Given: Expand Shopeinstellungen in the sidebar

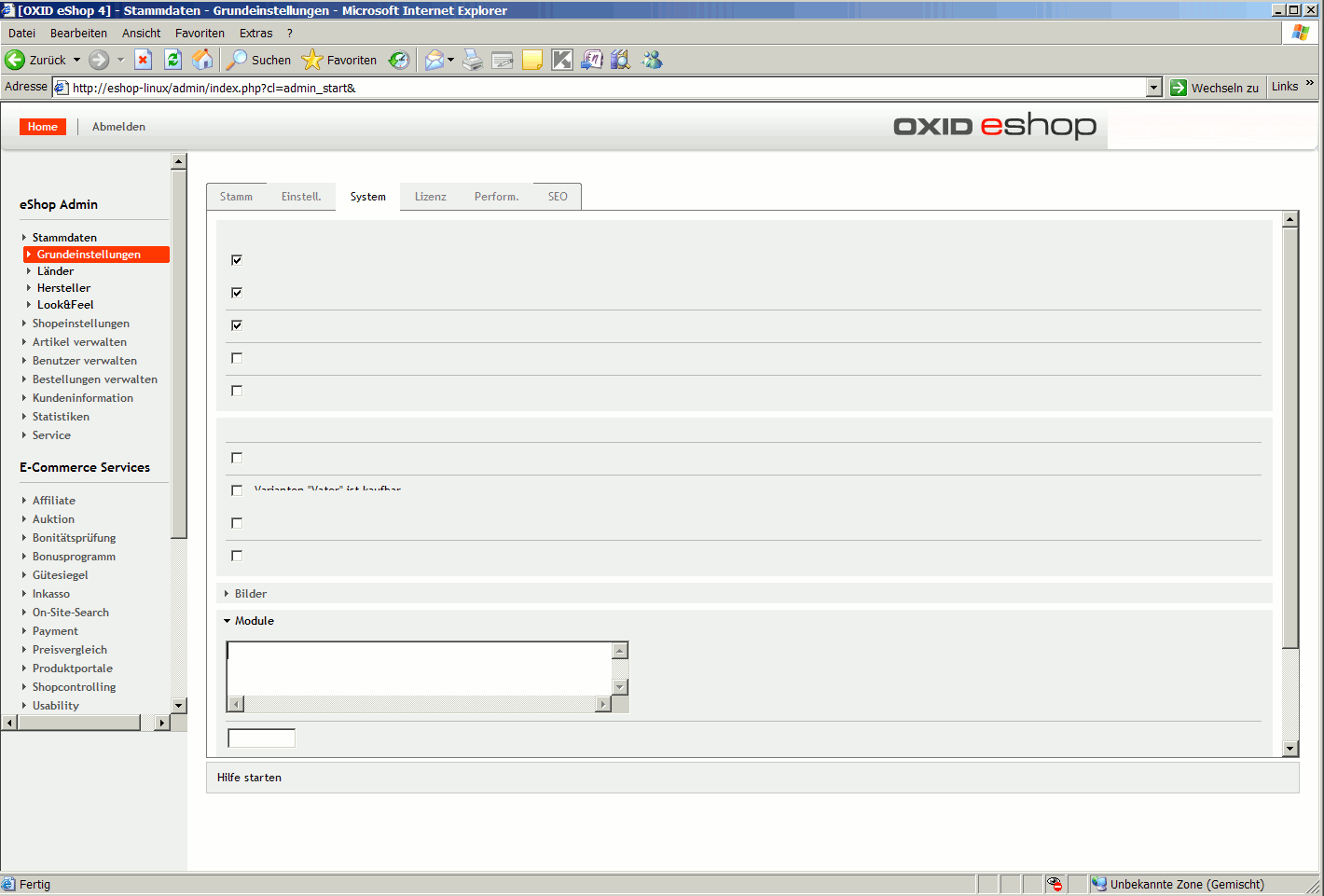Looking at the screenshot, I should [x=80, y=324].
